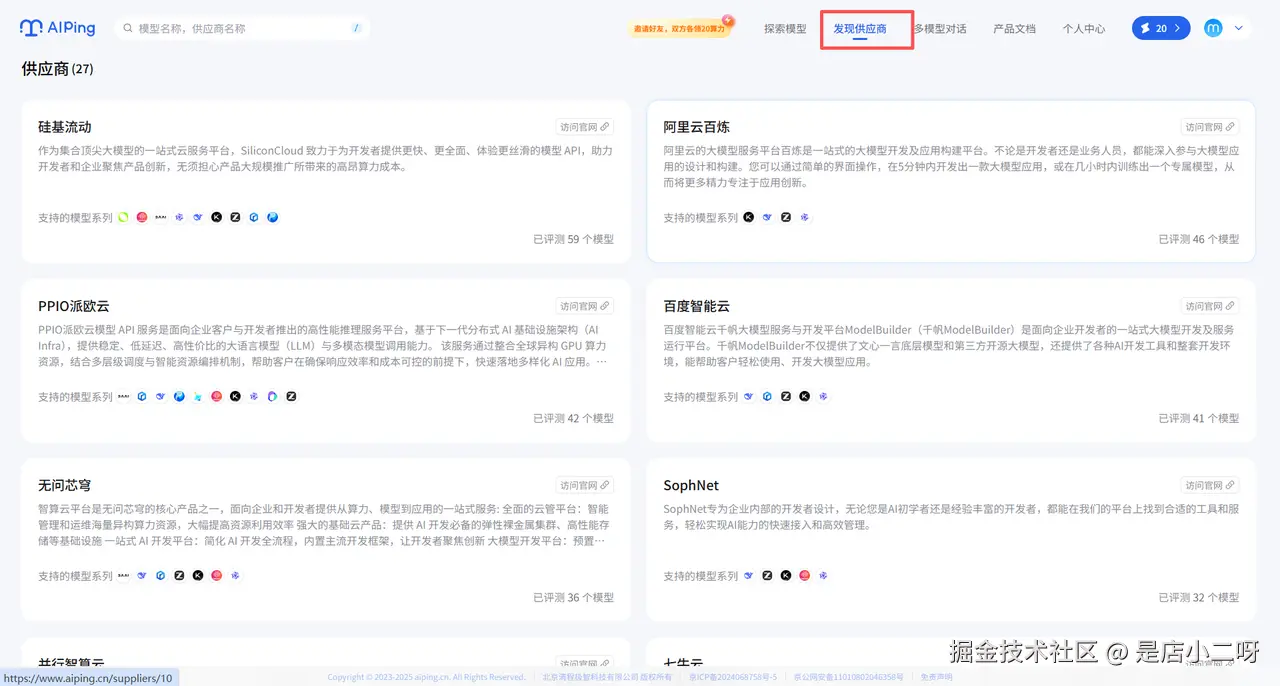Click BAAI model icon in 无问芯穹 card
The image size is (1280, 686).
tap(123, 575)
